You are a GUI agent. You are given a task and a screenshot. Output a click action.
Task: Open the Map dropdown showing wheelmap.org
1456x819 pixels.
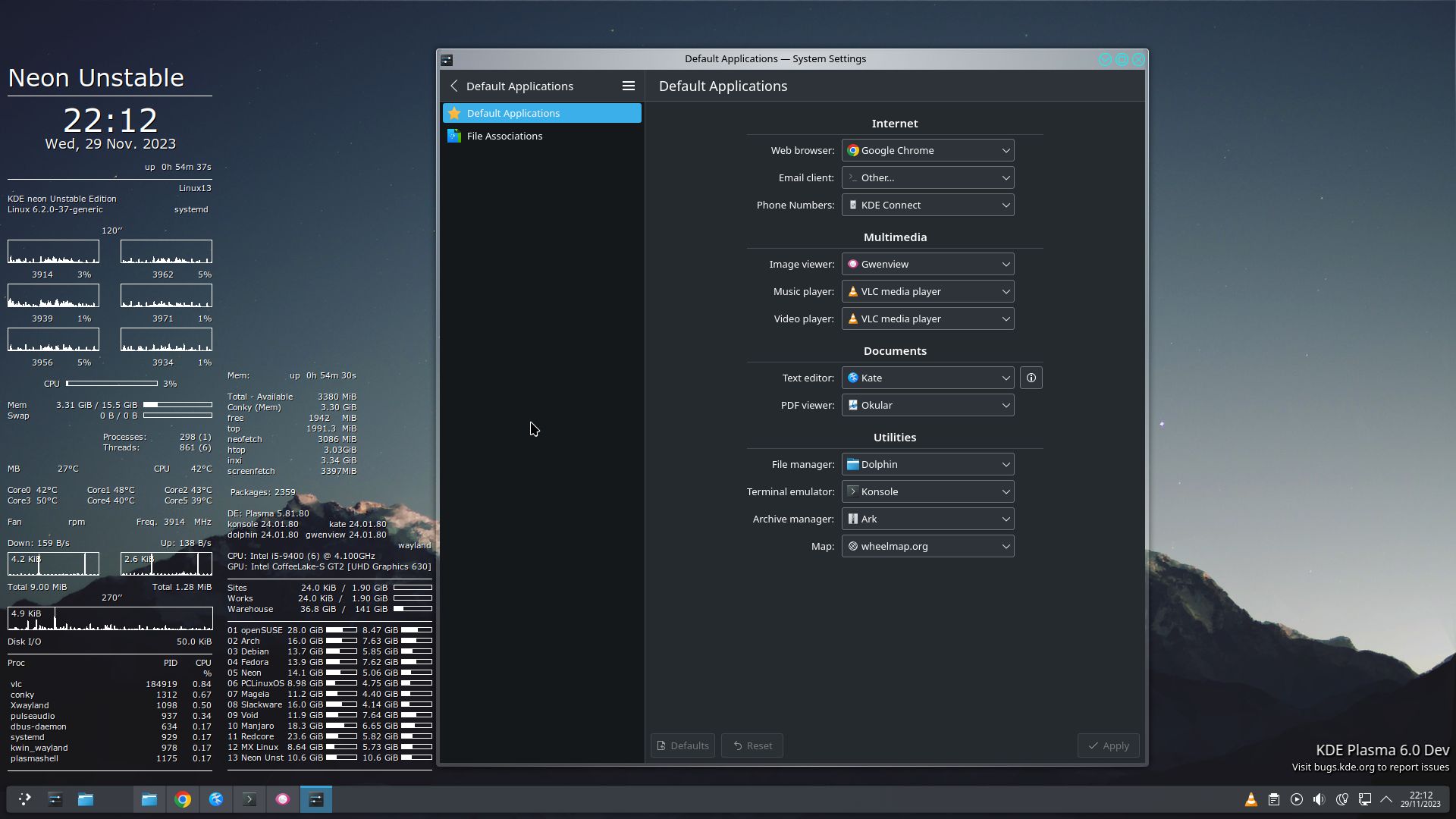click(927, 546)
